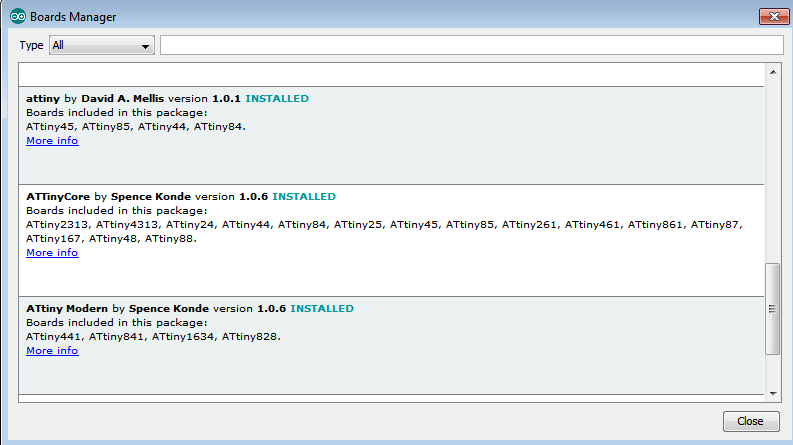Screen dimensions: 793x445
Task: Select the ATtiny Modern by Spence Konde entry
Action: (x=391, y=346)
